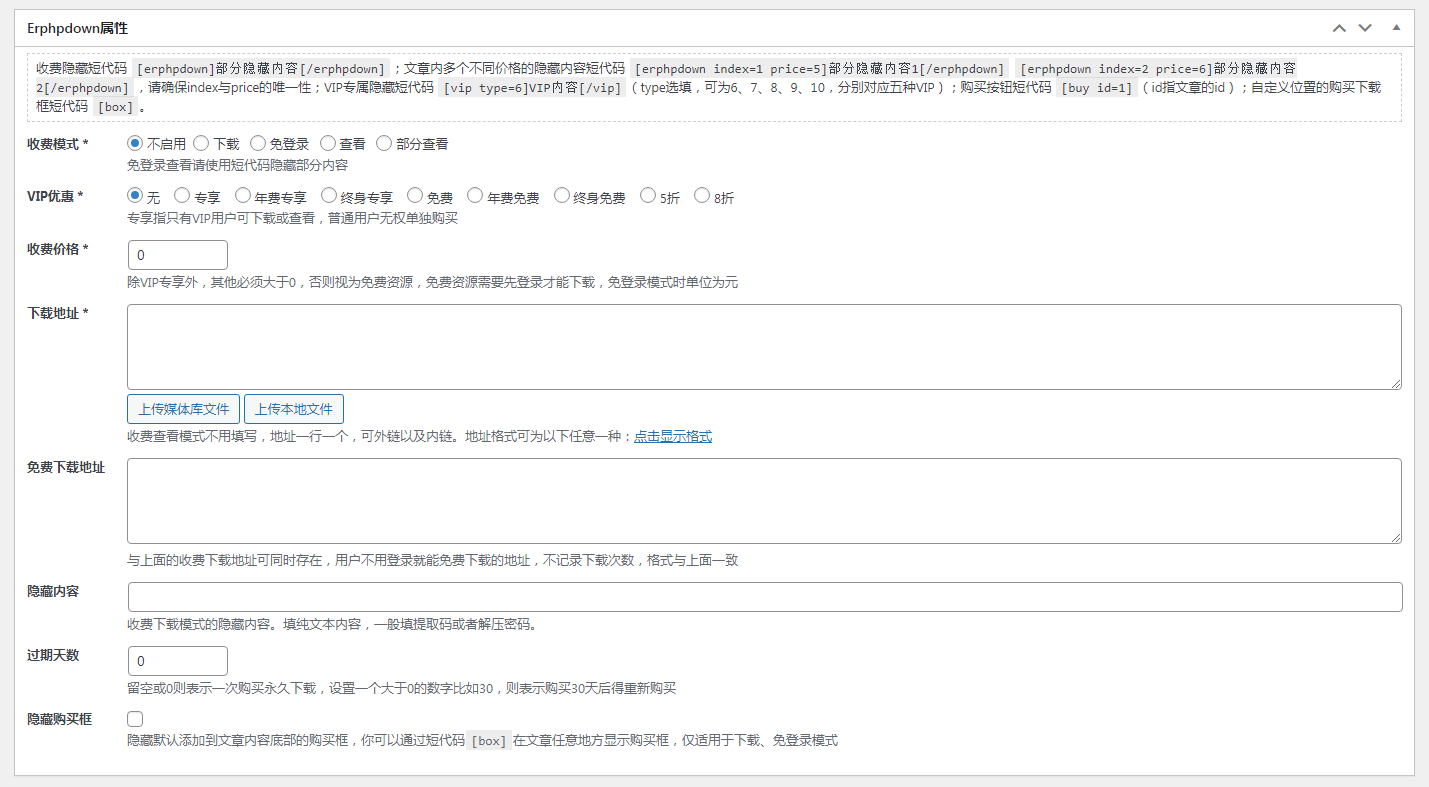
Task: Focus the 收费价格 input field
Action: pyautogui.click(x=178, y=255)
